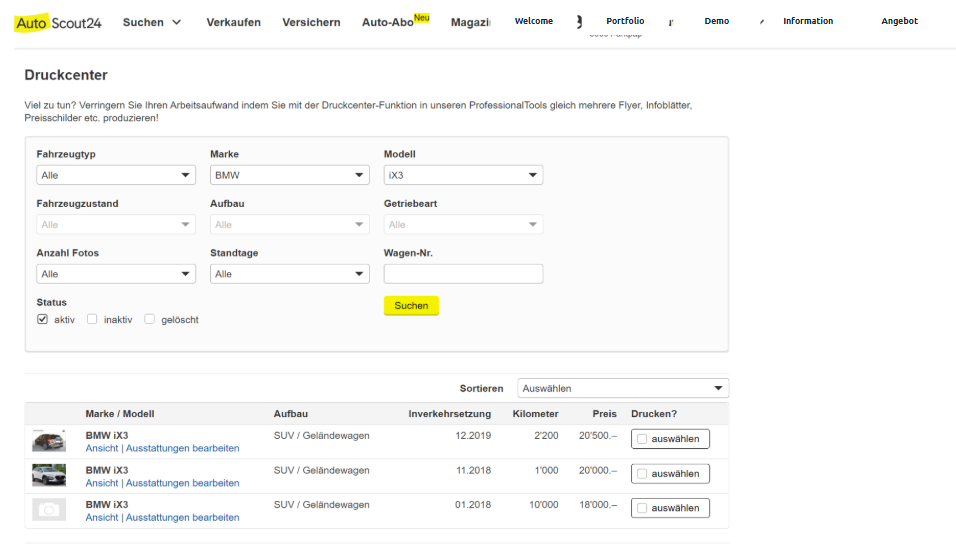Expand the Fahrzeugzustand dropdown

116,224
